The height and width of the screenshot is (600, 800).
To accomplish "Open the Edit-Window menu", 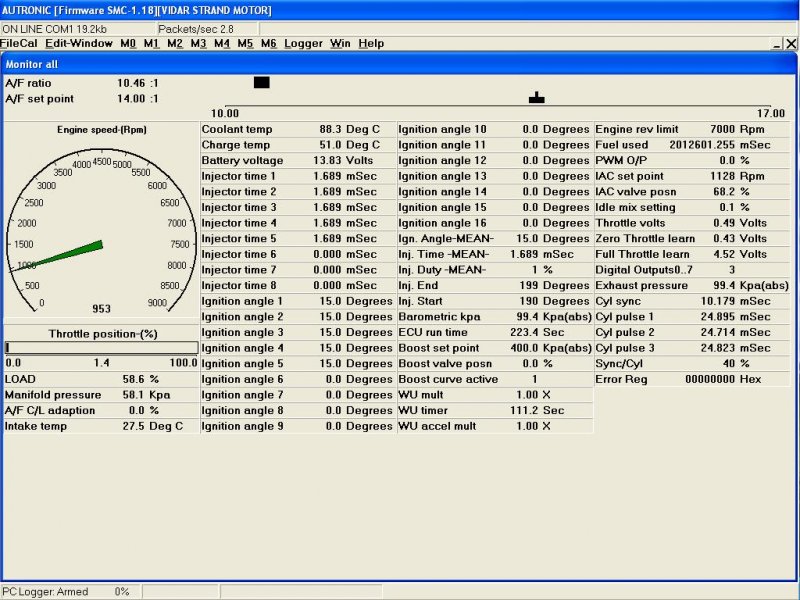I will (x=79, y=44).
